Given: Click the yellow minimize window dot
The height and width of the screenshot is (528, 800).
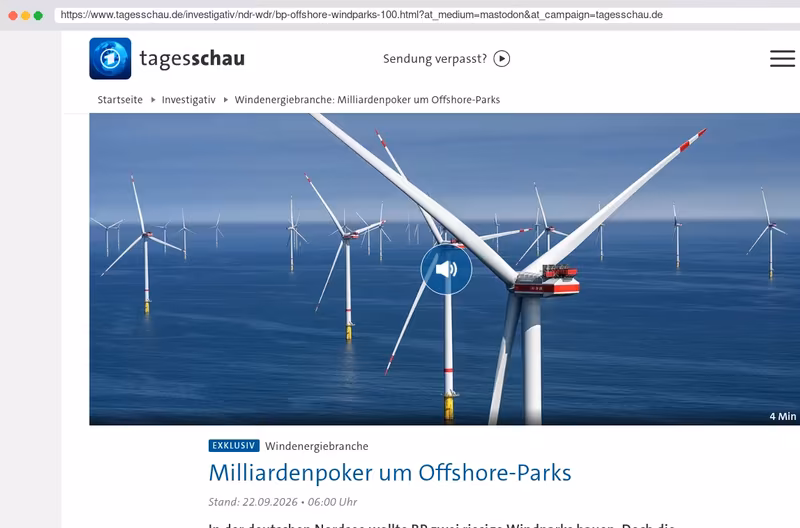Looking at the screenshot, I should [26, 16].
